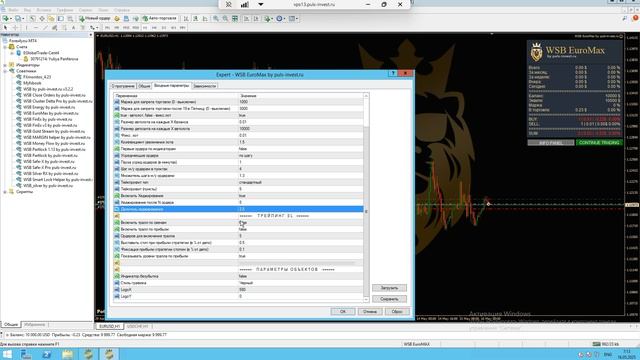Click the 'Сброс' reset button
Image resolution: width=640 pixels, height=360 pixels.
tap(397, 311)
